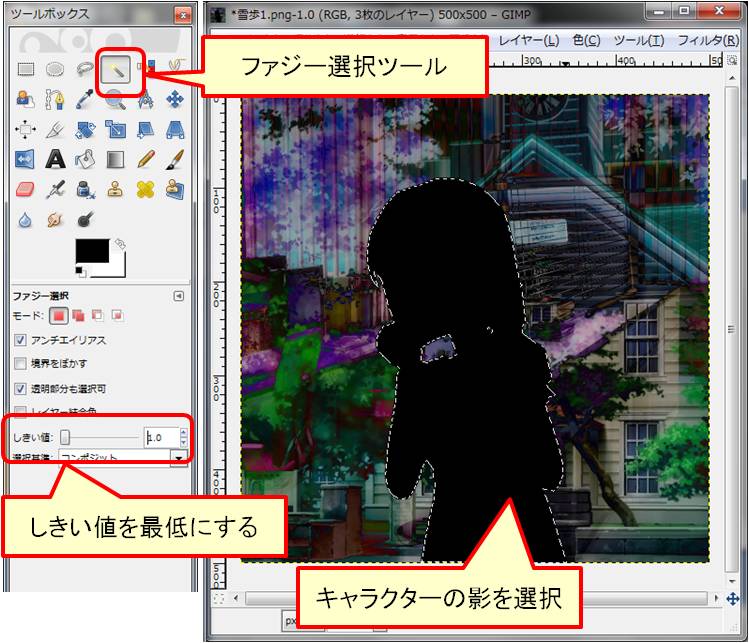Select the Scale tool
749x643 pixels.
116,129
